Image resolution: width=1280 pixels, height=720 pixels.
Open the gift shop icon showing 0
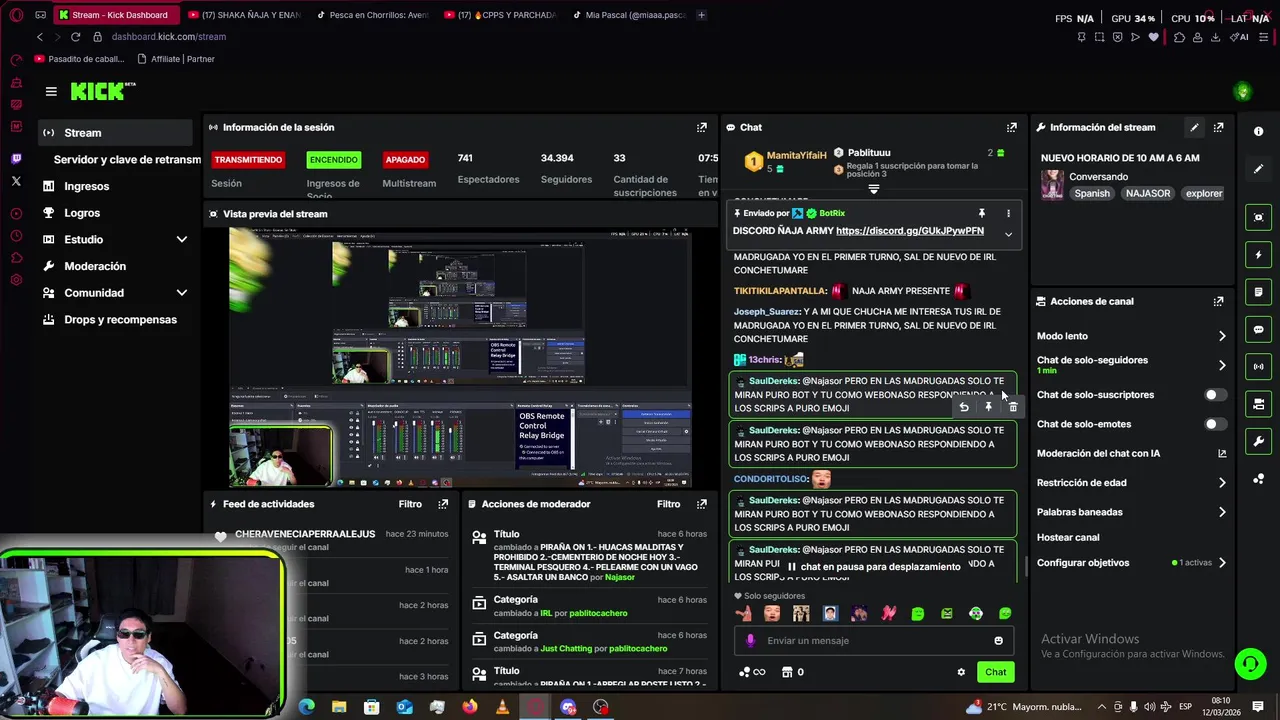(x=793, y=672)
